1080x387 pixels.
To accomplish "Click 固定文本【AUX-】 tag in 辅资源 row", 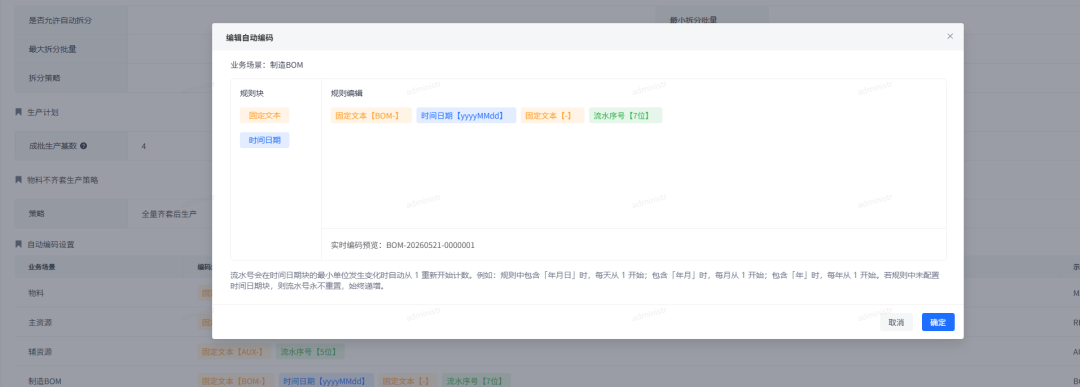I will click(x=234, y=352).
